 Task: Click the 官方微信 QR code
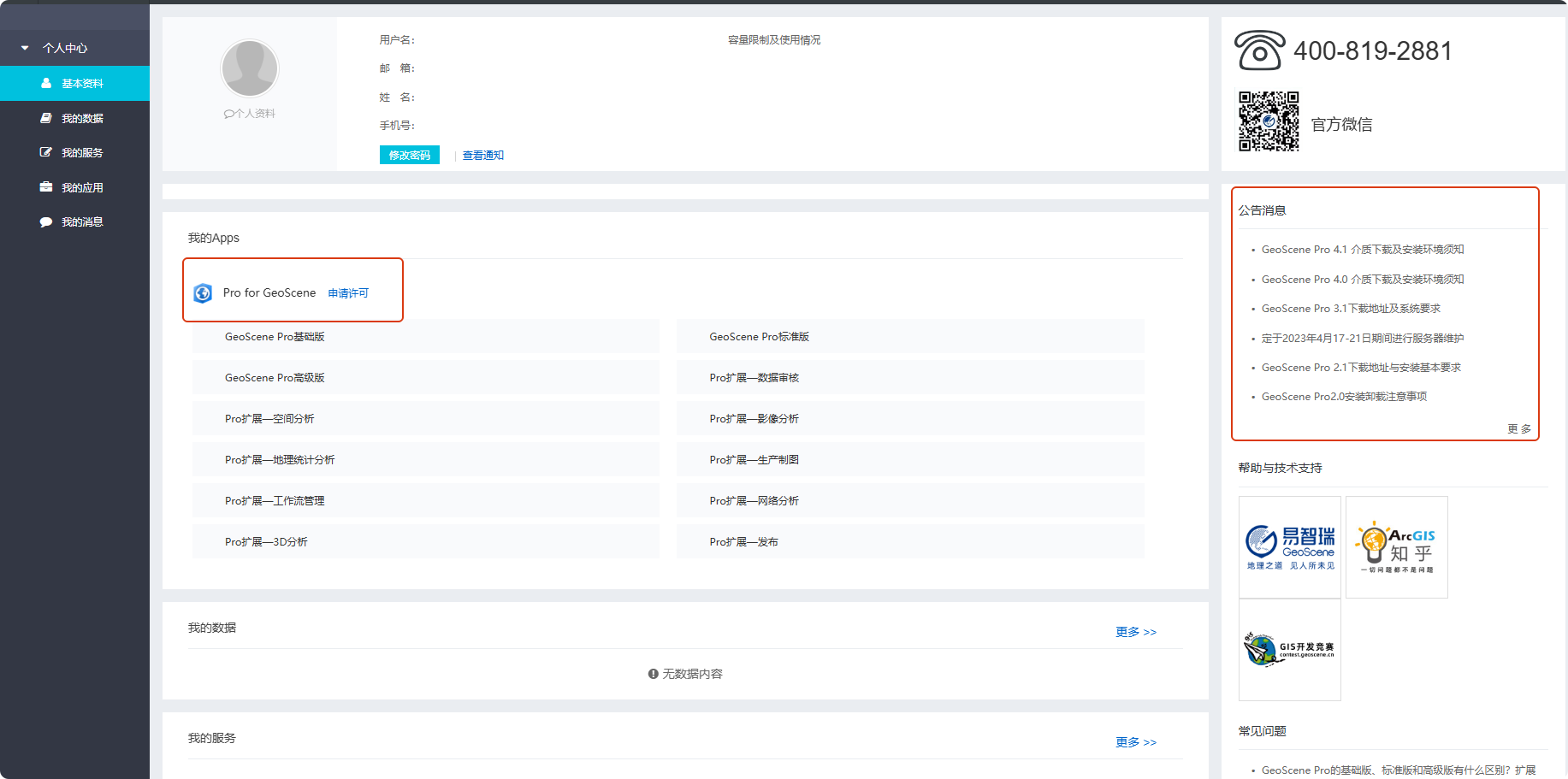[x=1269, y=121]
